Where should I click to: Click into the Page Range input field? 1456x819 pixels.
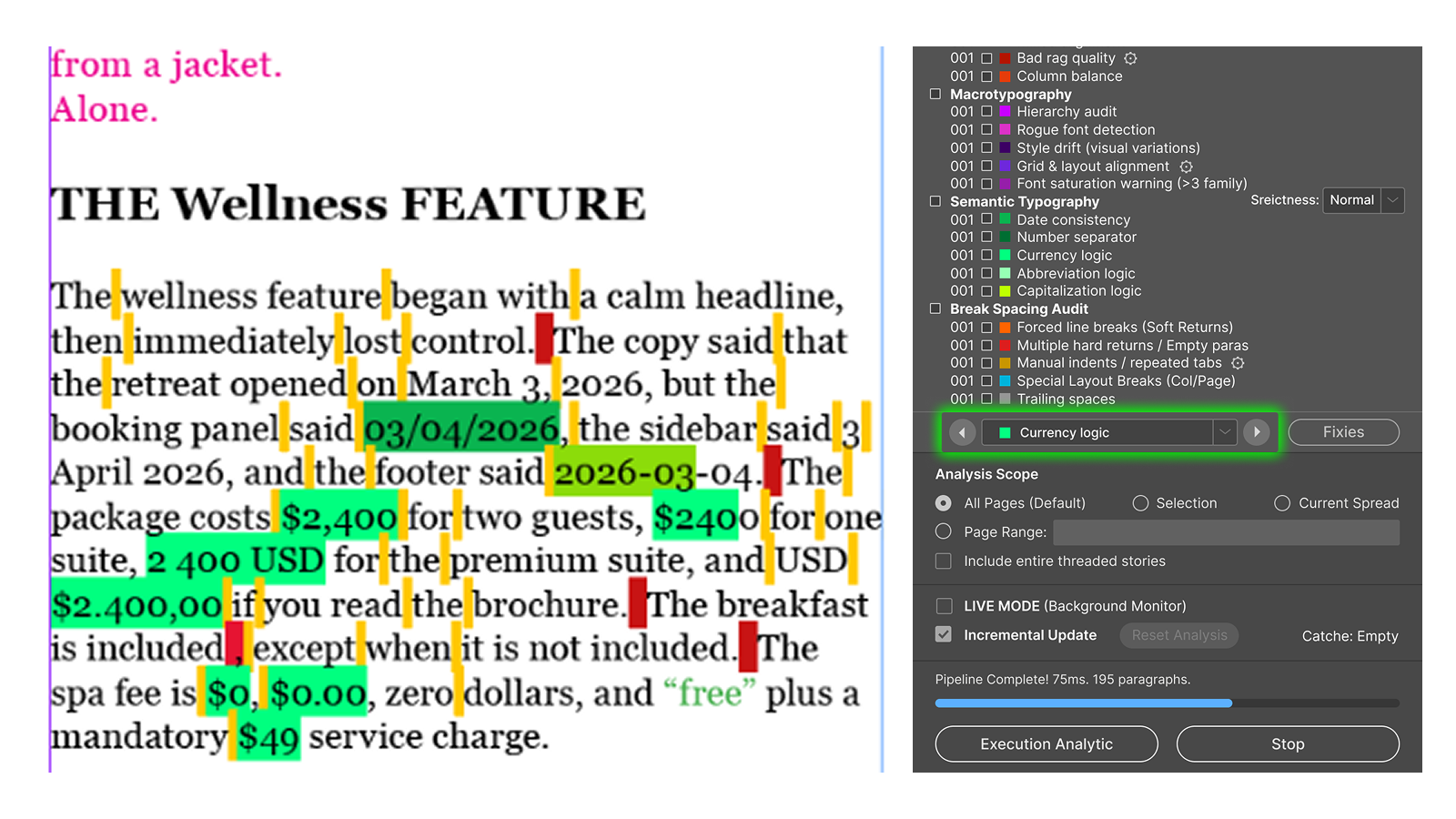pyautogui.click(x=1226, y=532)
